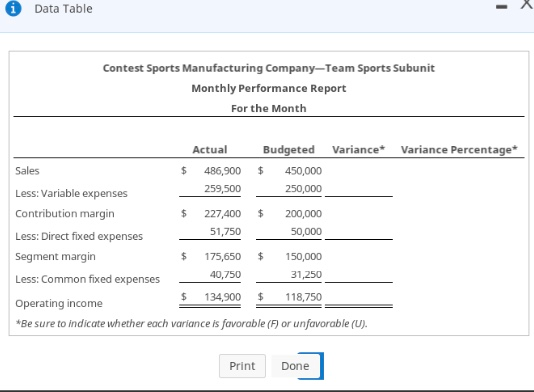Click For the Month heading
Image resolution: width=534 pixels, height=392 pixels.
pyautogui.click(x=269, y=108)
